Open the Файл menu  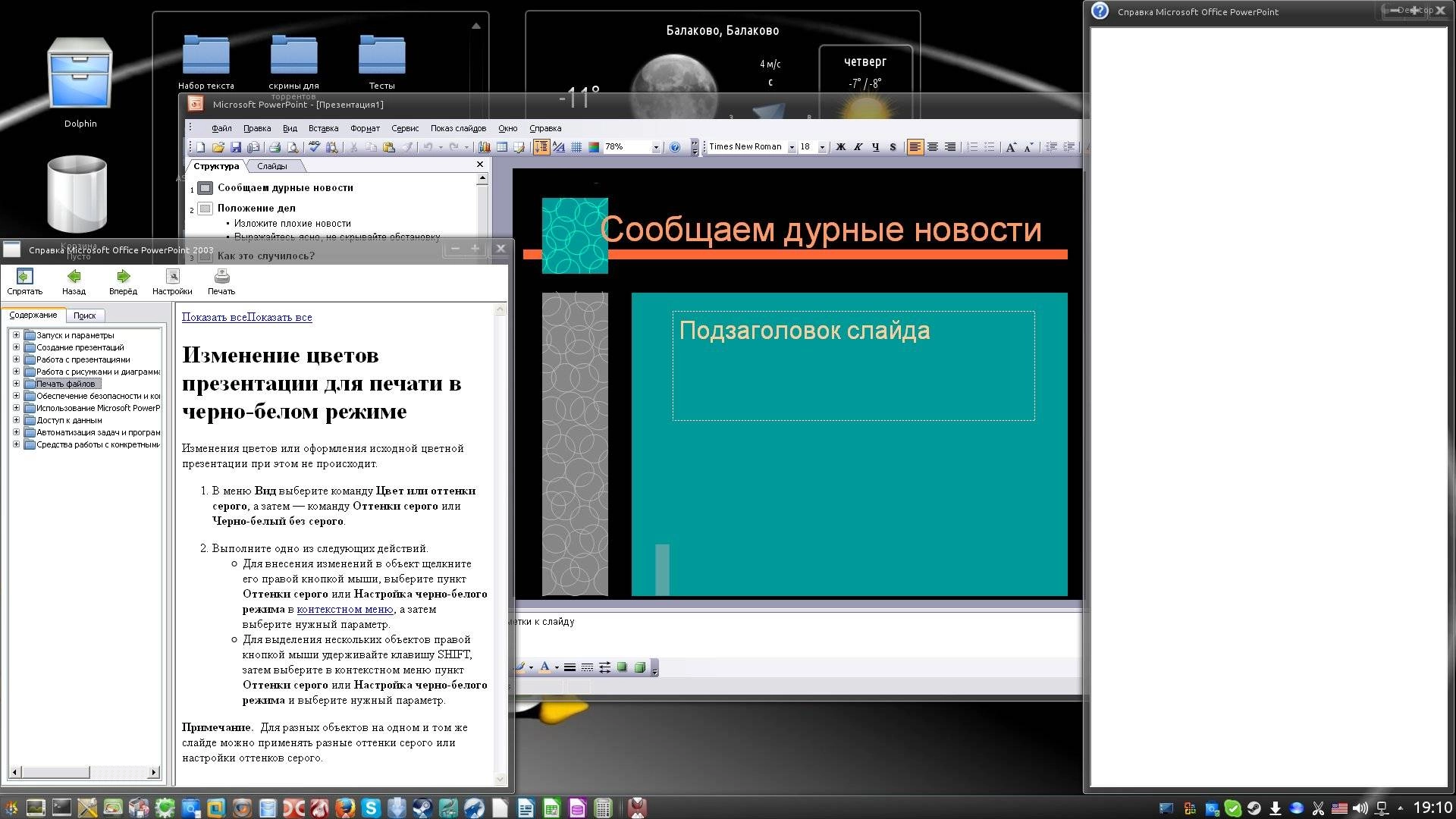(x=221, y=128)
